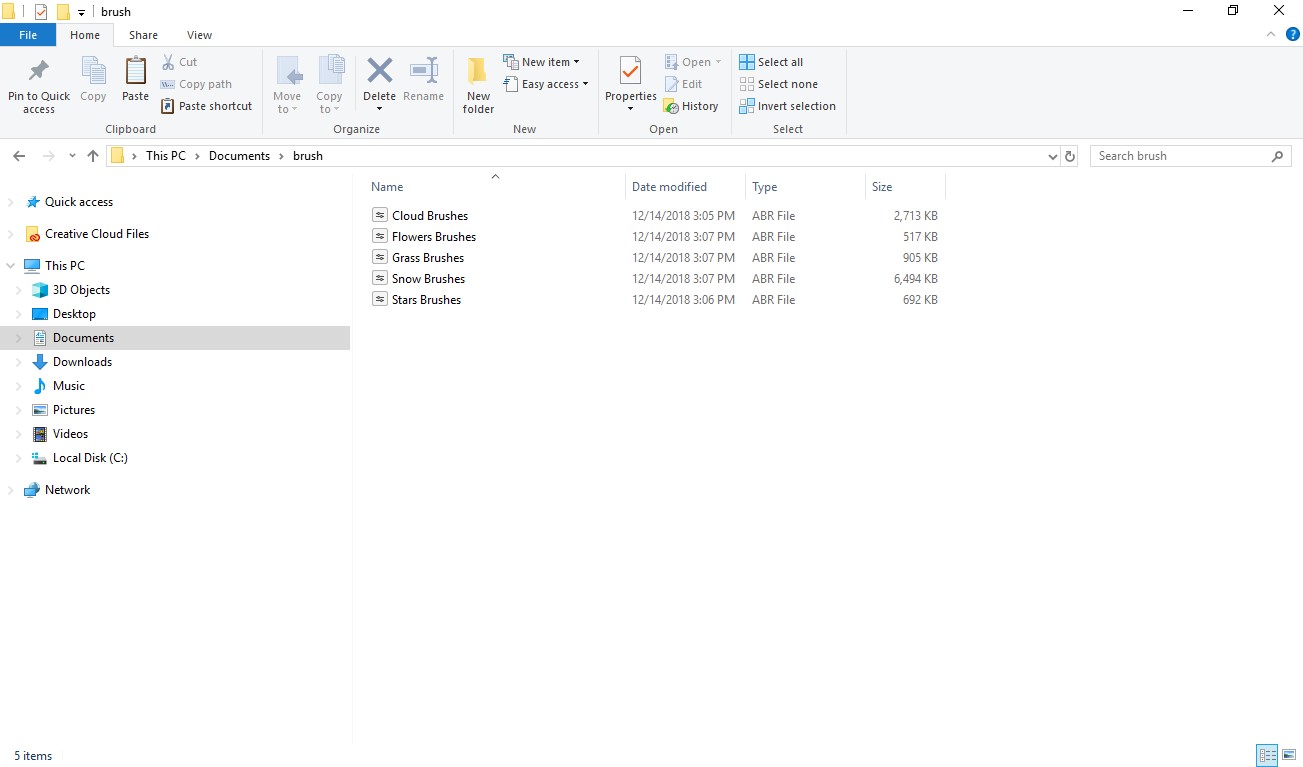The image size is (1303, 767).
Task: Switch to the View ribbon tab
Action: (199, 34)
